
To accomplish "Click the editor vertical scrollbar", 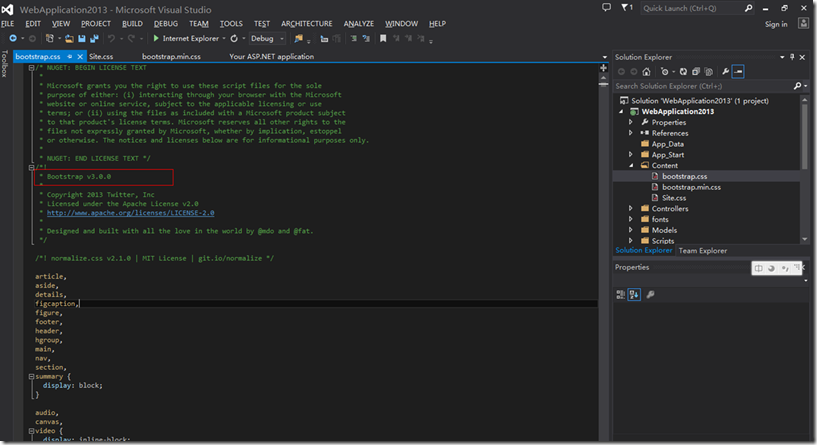I will [x=604, y=250].
